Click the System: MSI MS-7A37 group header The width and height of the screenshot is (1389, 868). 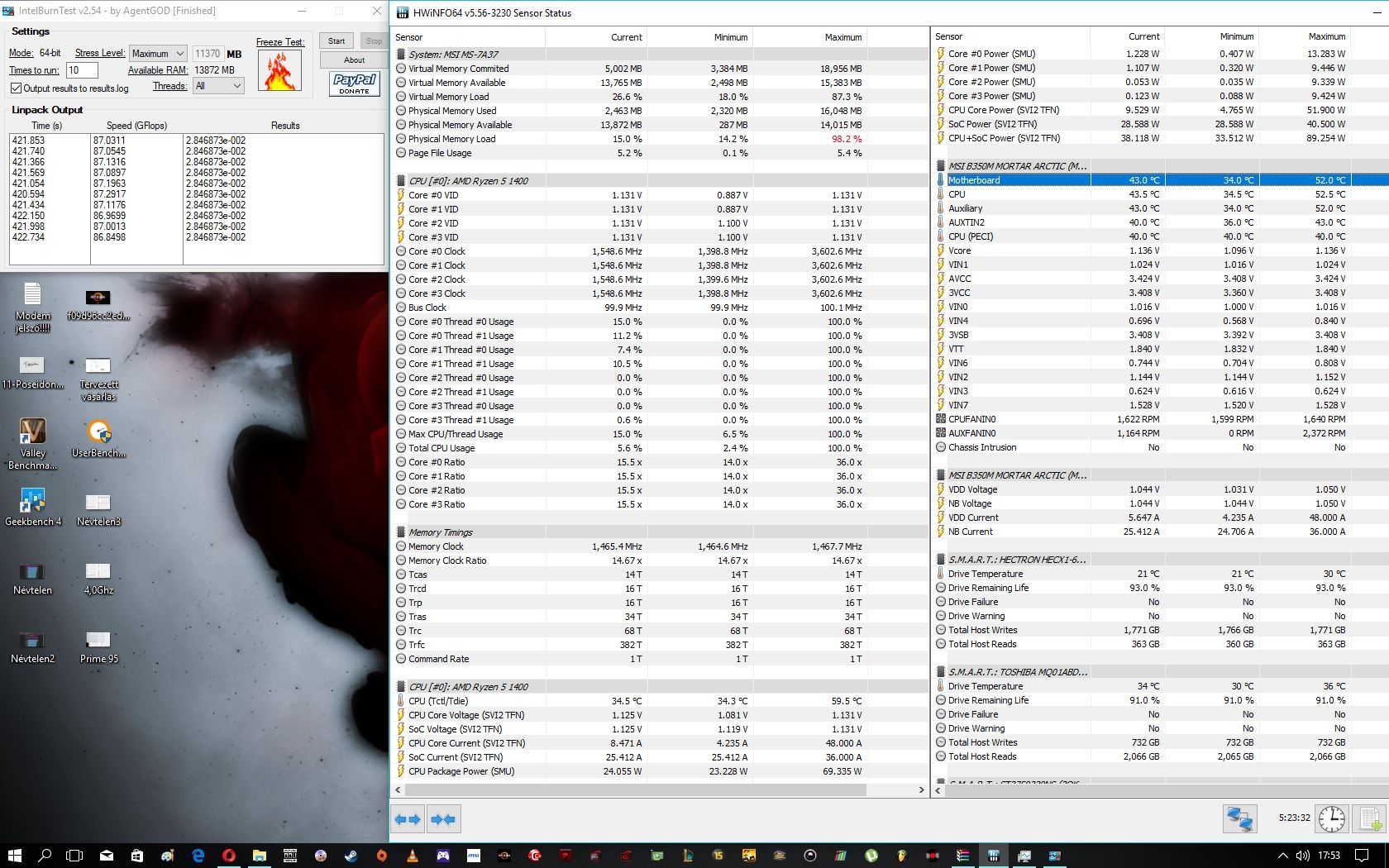click(x=660, y=55)
